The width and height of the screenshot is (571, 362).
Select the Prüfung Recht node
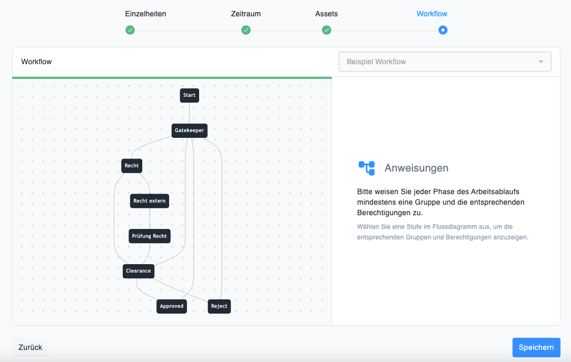point(149,236)
